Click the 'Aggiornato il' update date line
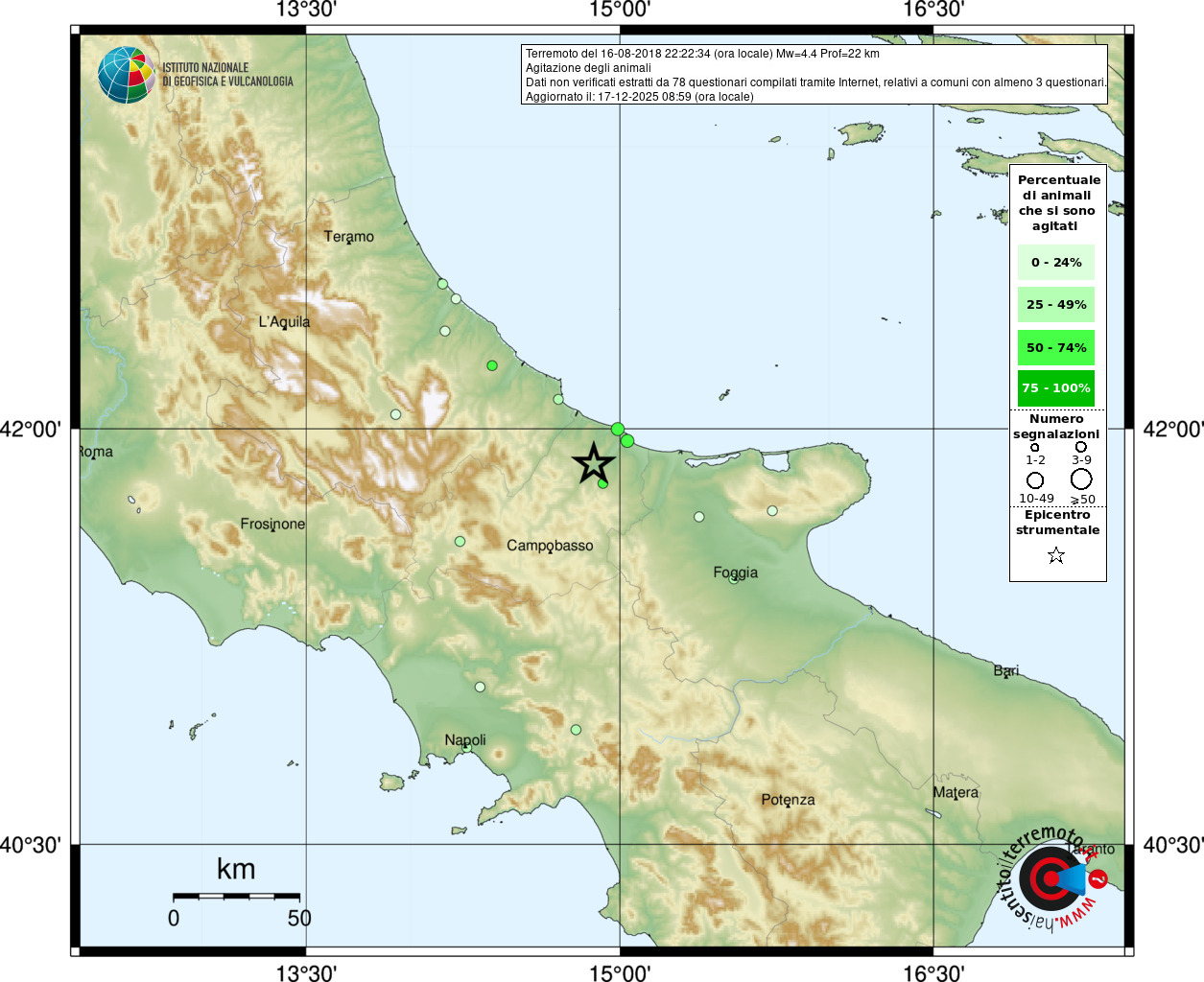Image resolution: width=1204 pixels, height=982 pixels. click(x=639, y=97)
